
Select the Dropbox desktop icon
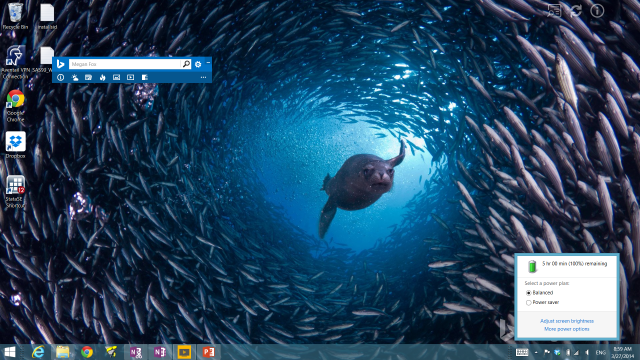pos(16,145)
